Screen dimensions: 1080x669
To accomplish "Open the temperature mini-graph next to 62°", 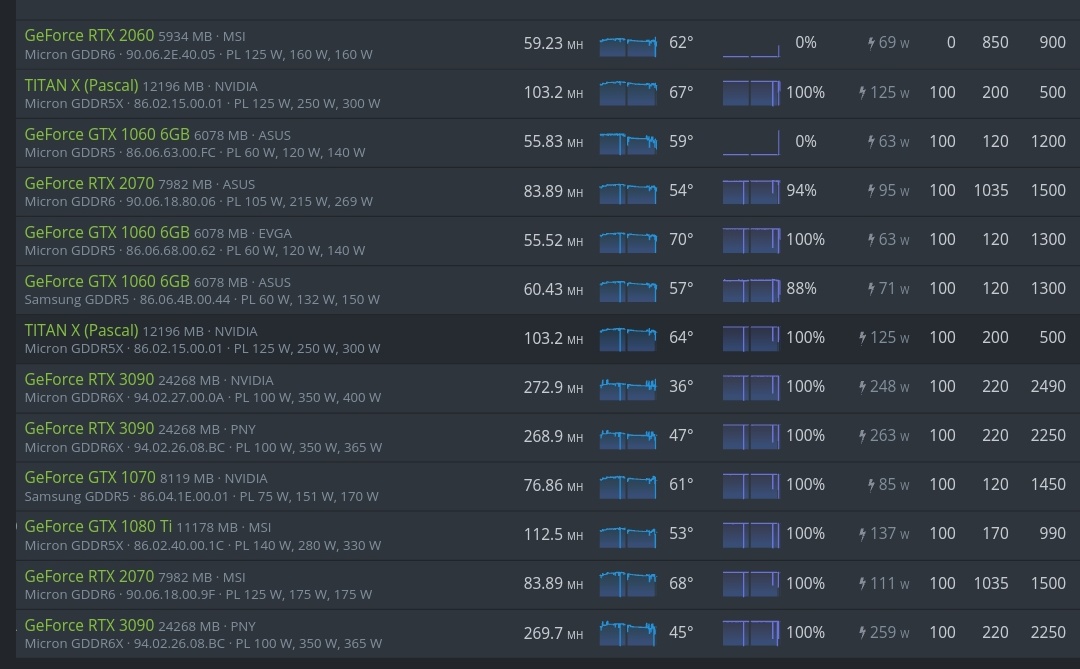I will click(628, 44).
